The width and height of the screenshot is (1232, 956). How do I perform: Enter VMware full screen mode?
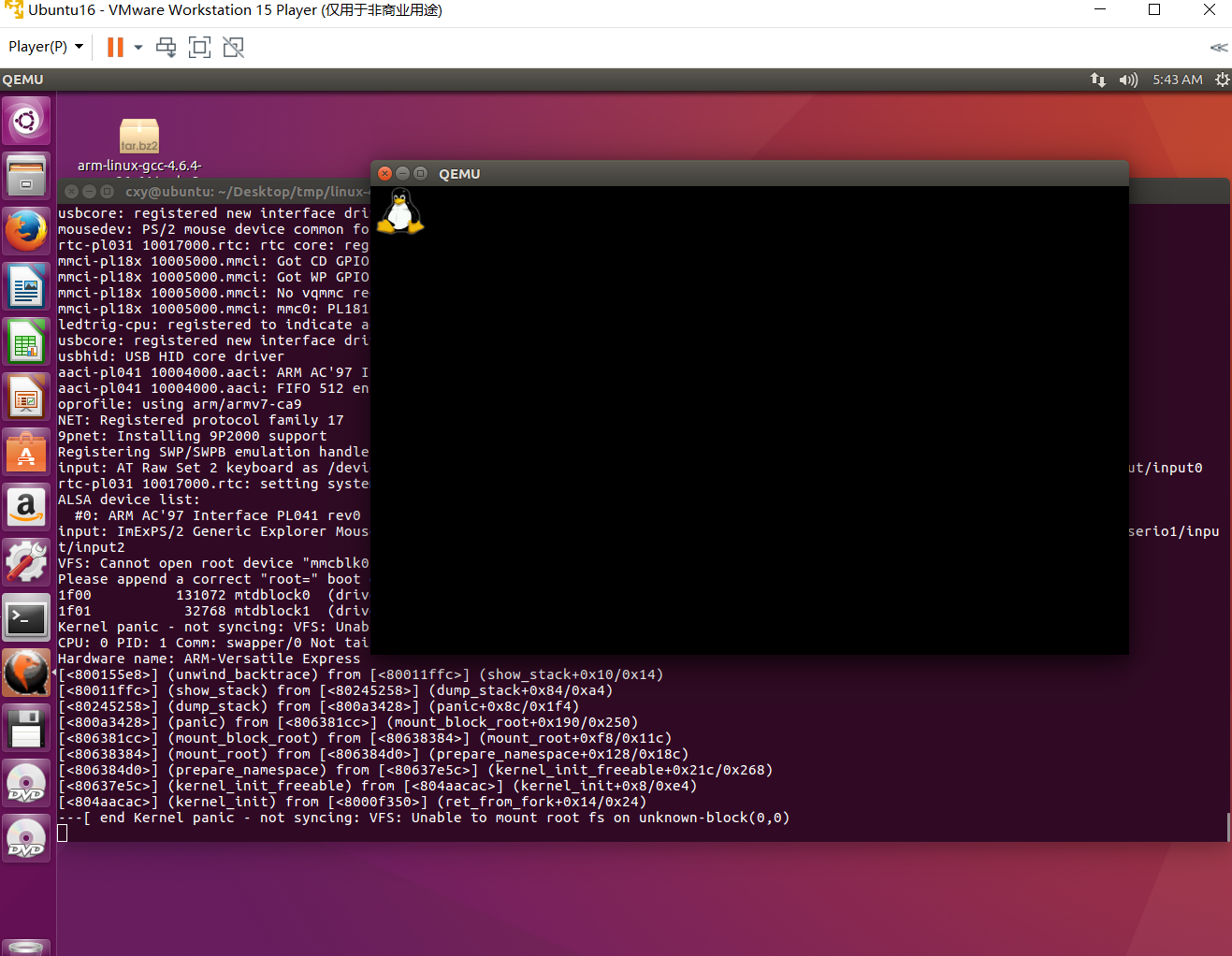(199, 47)
